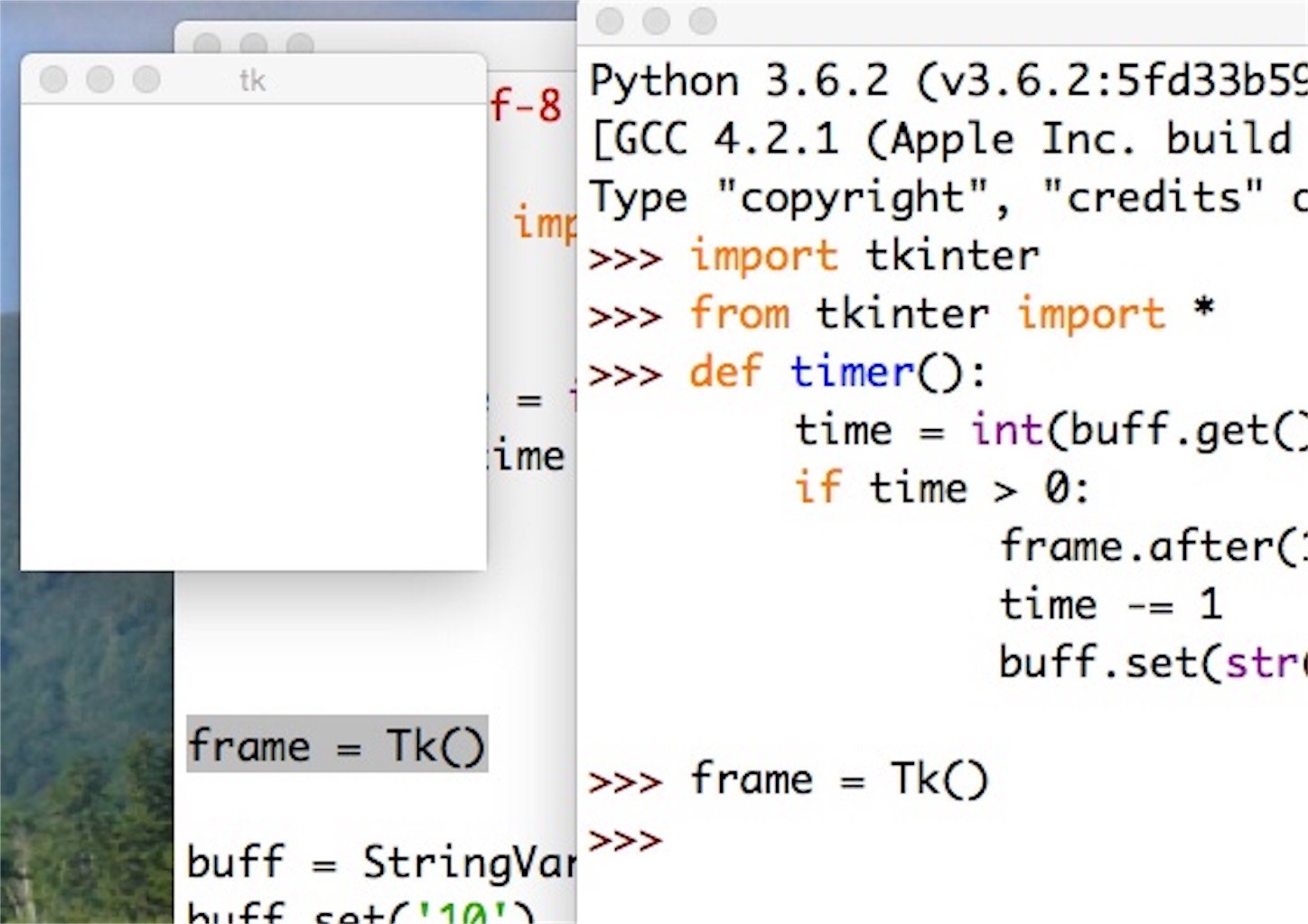Click the 'time = int(buff.get(' line
The image size is (1308, 924).
1051,430
